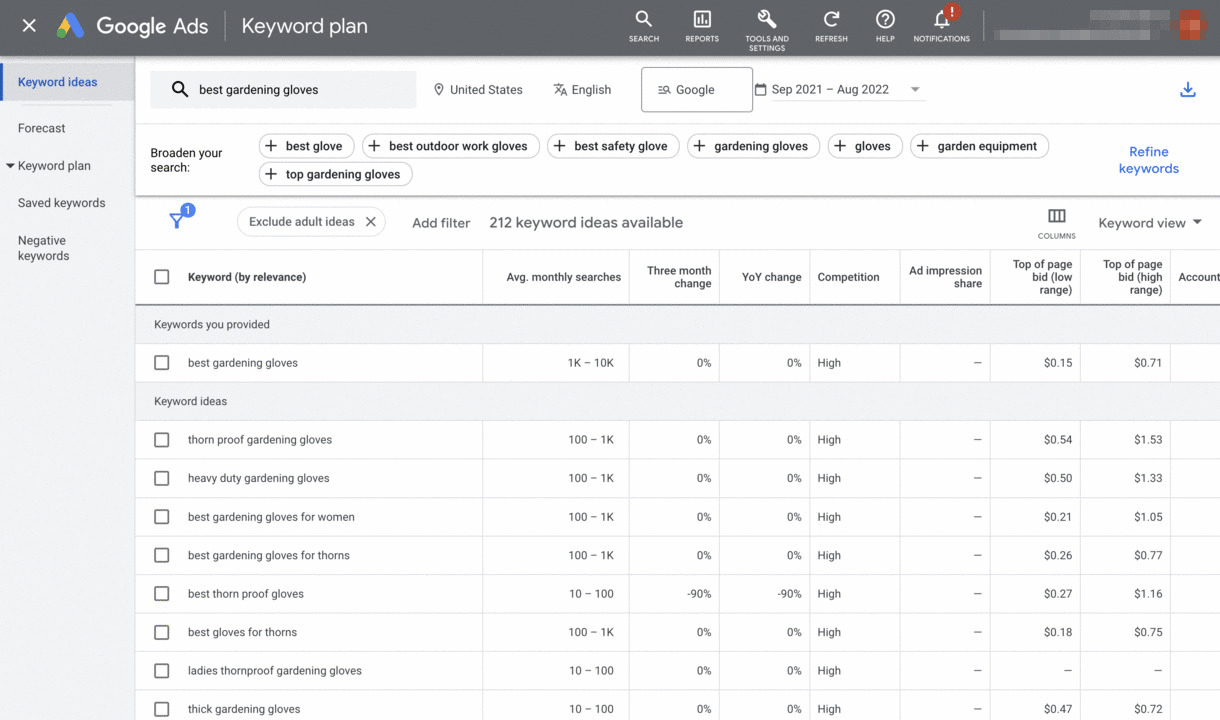This screenshot has width=1220, height=720.
Task: Sort by YoY change column header
Action: pos(772,277)
